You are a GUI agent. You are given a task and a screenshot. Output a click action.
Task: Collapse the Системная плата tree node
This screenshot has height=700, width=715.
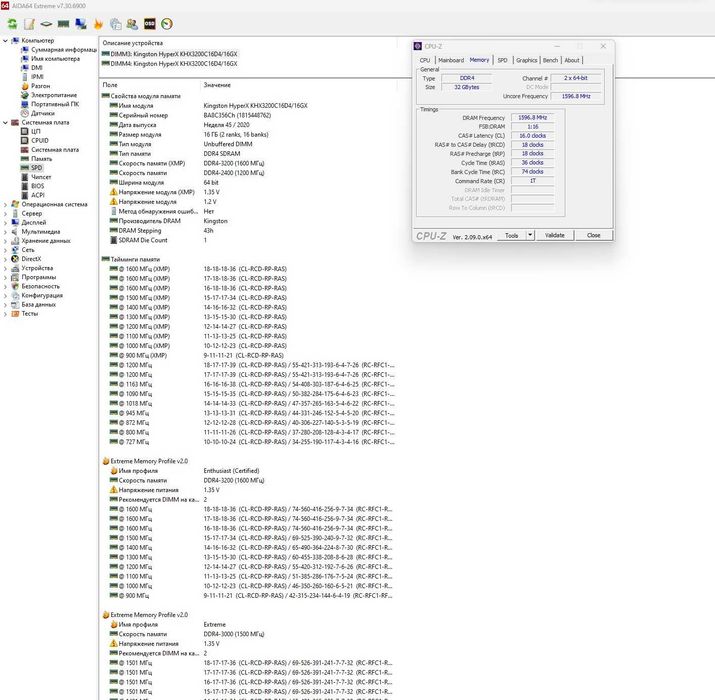point(5,122)
